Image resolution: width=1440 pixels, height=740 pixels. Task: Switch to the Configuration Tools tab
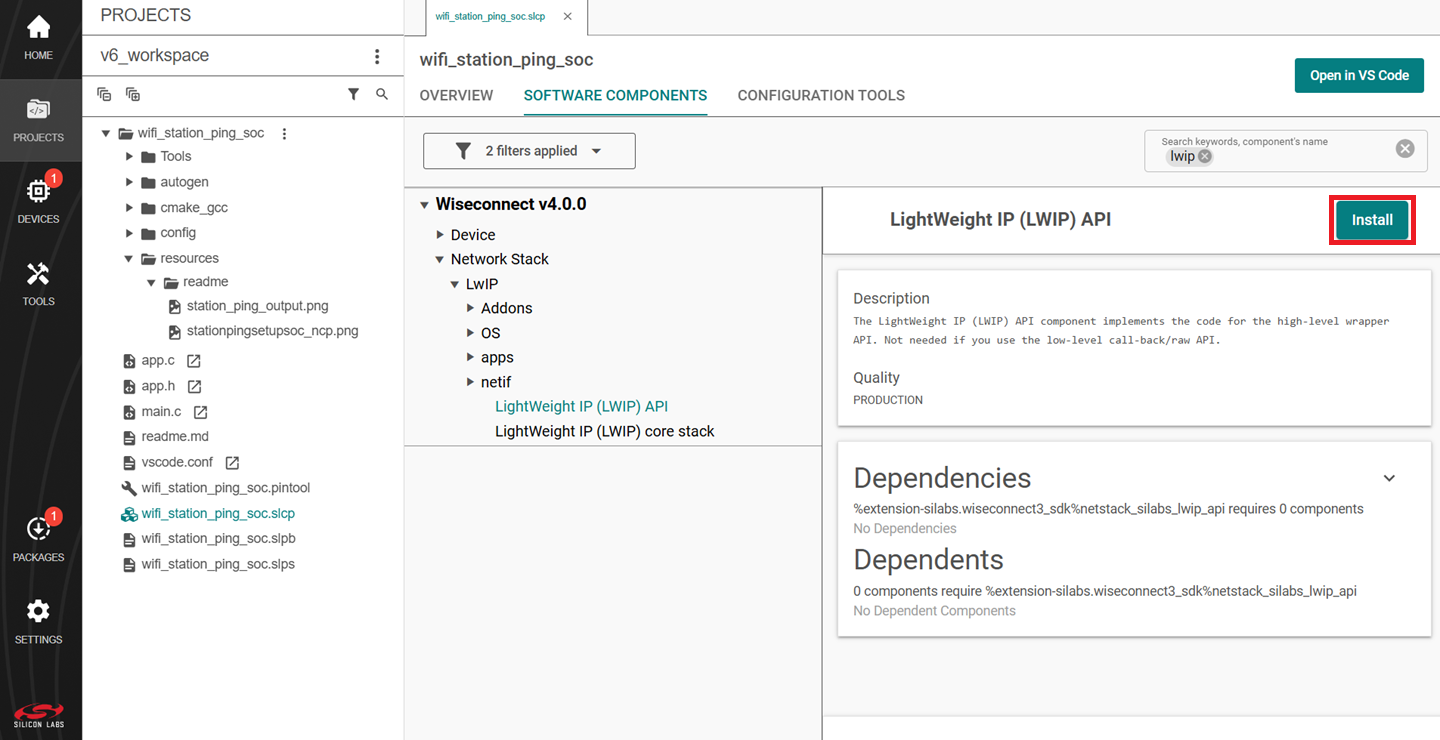click(821, 96)
